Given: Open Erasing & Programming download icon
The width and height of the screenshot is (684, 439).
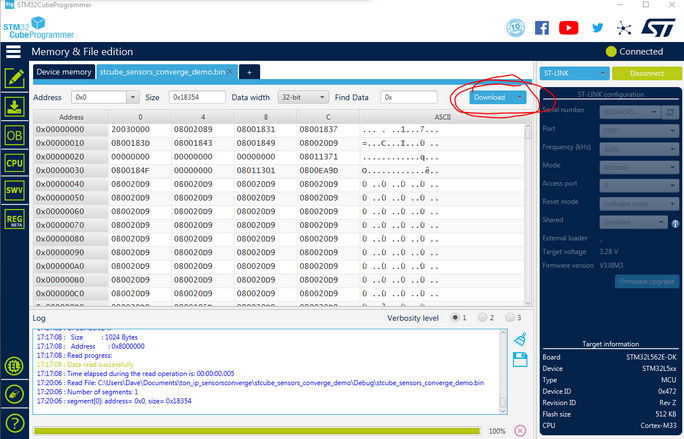Looking at the screenshot, I should click(x=14, y=107).
